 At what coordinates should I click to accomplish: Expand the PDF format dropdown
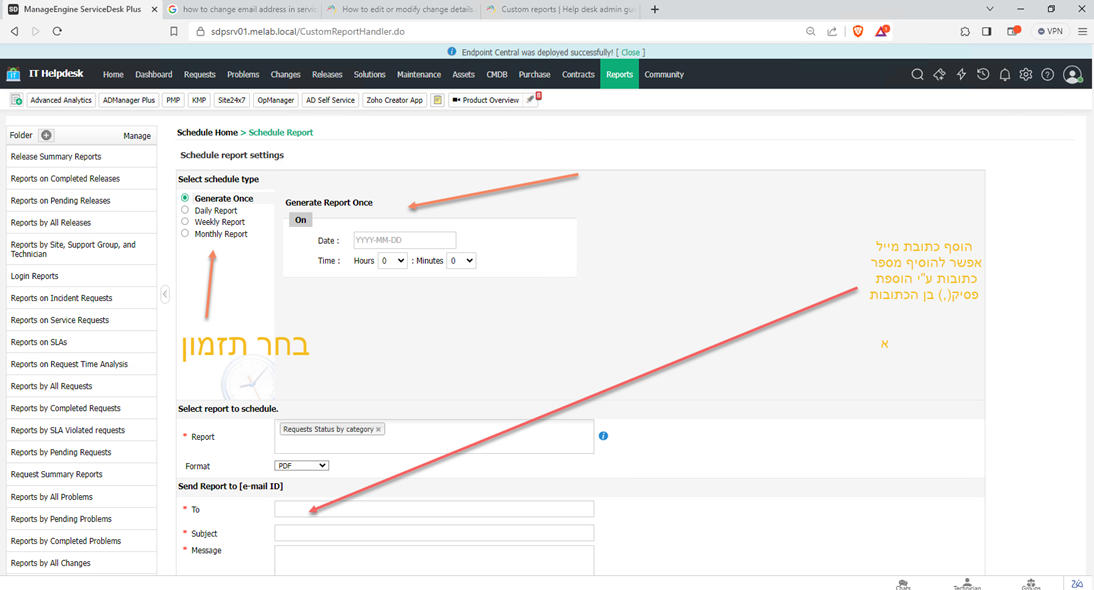point(301,466)
